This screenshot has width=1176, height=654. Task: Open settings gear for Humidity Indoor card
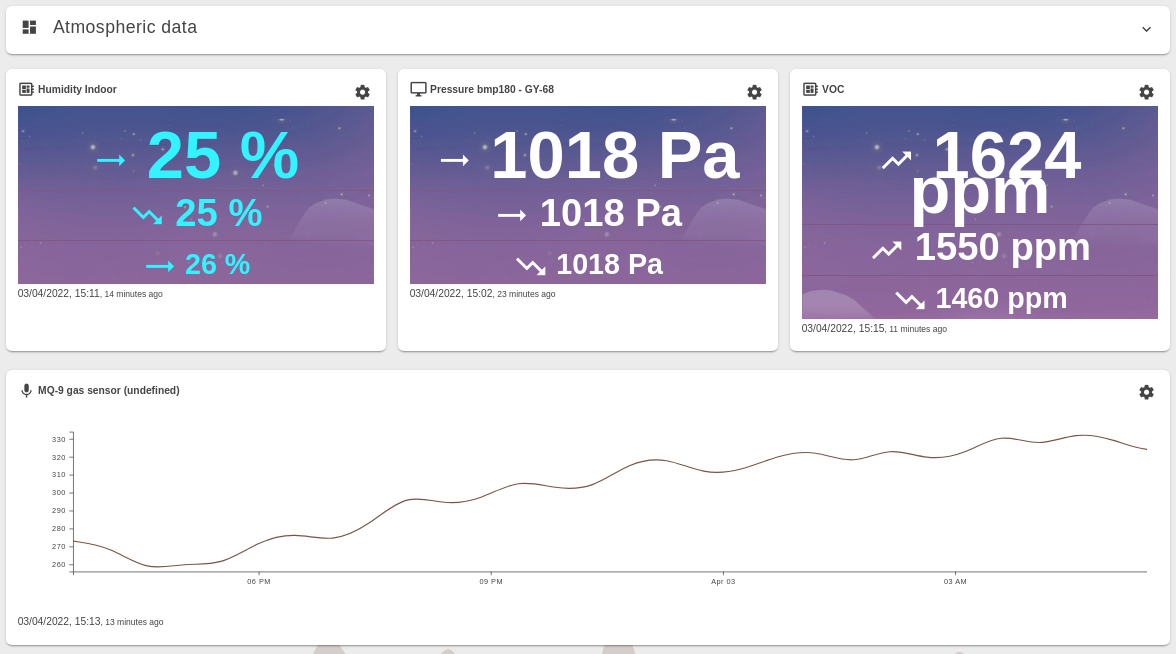(362, 92)
